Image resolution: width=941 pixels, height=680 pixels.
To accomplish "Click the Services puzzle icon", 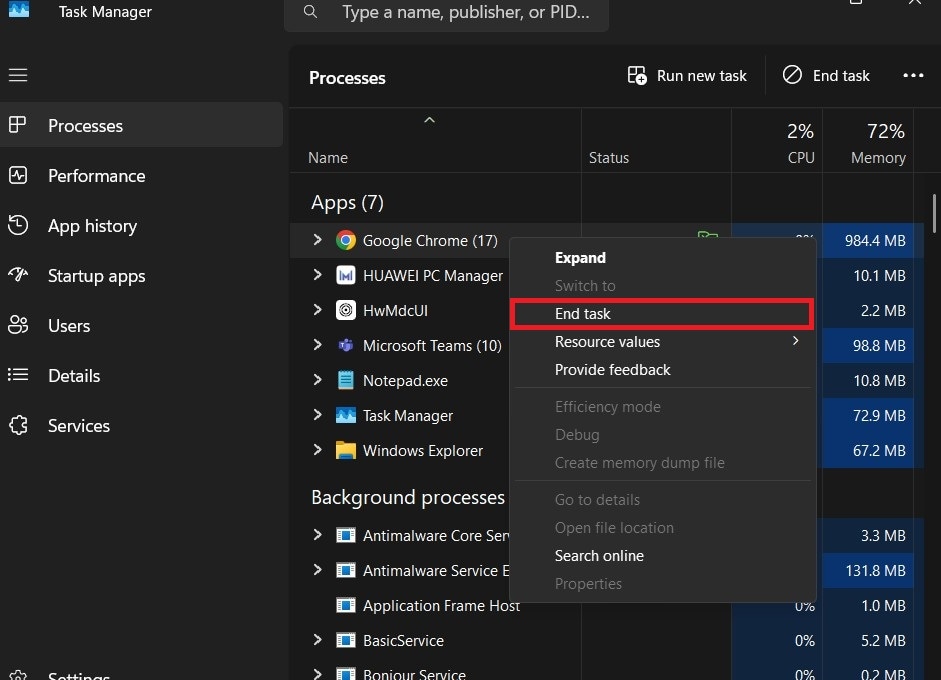I will point(18,425).
